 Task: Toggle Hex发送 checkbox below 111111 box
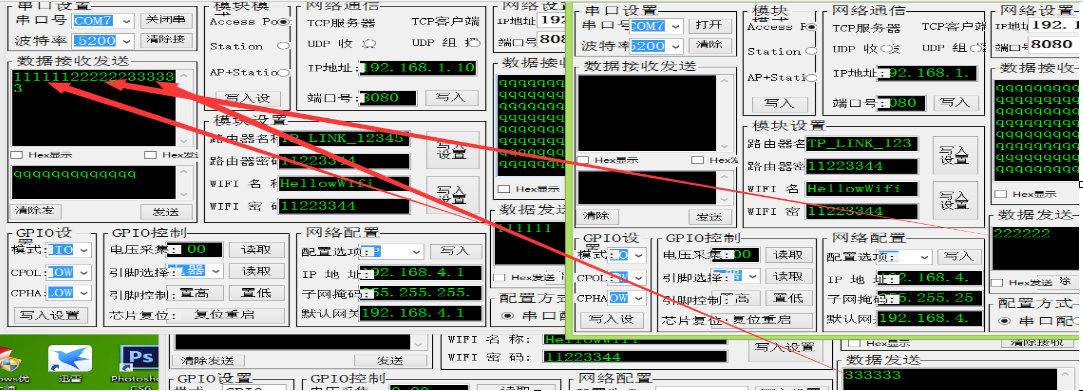pos(499,278)
